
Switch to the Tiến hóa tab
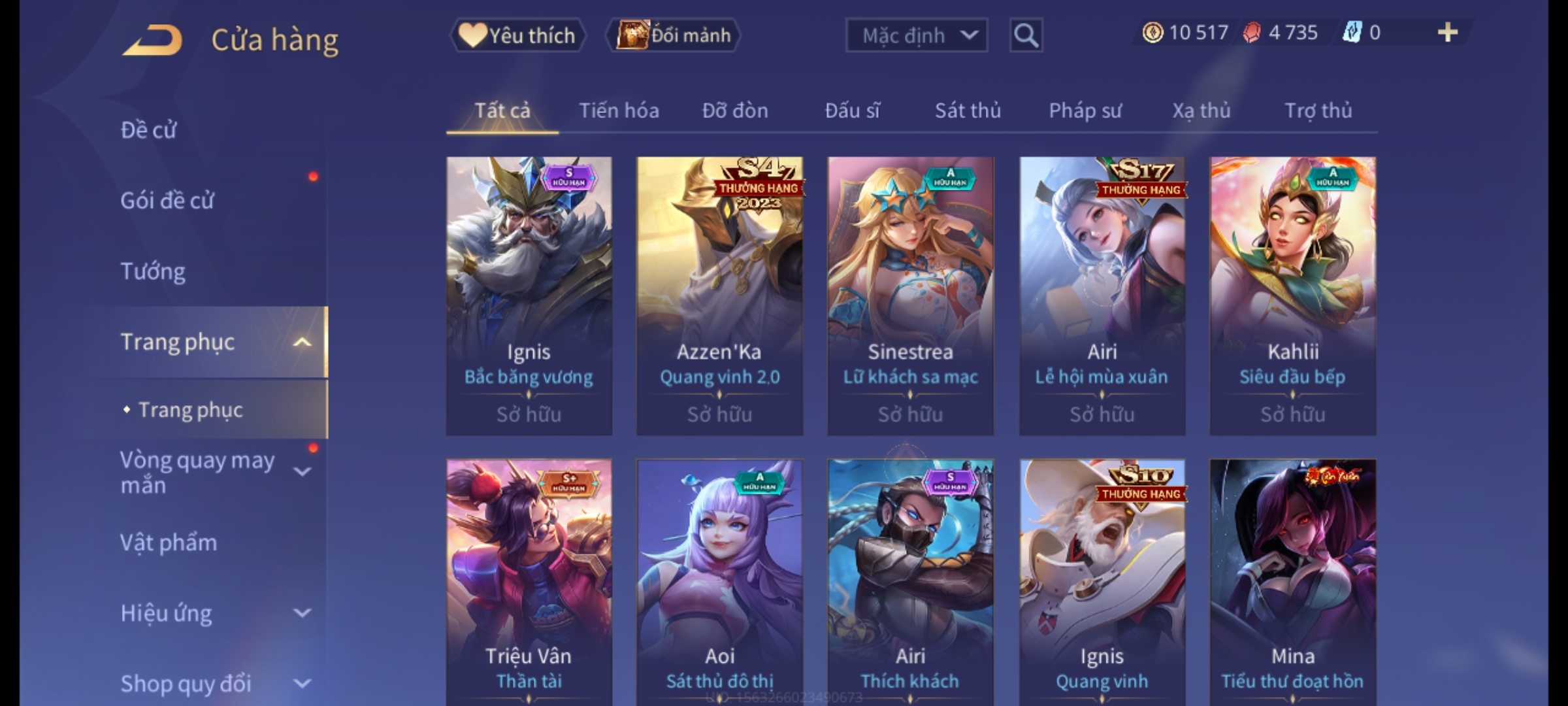pyautogui.click(x=619, y=110)
